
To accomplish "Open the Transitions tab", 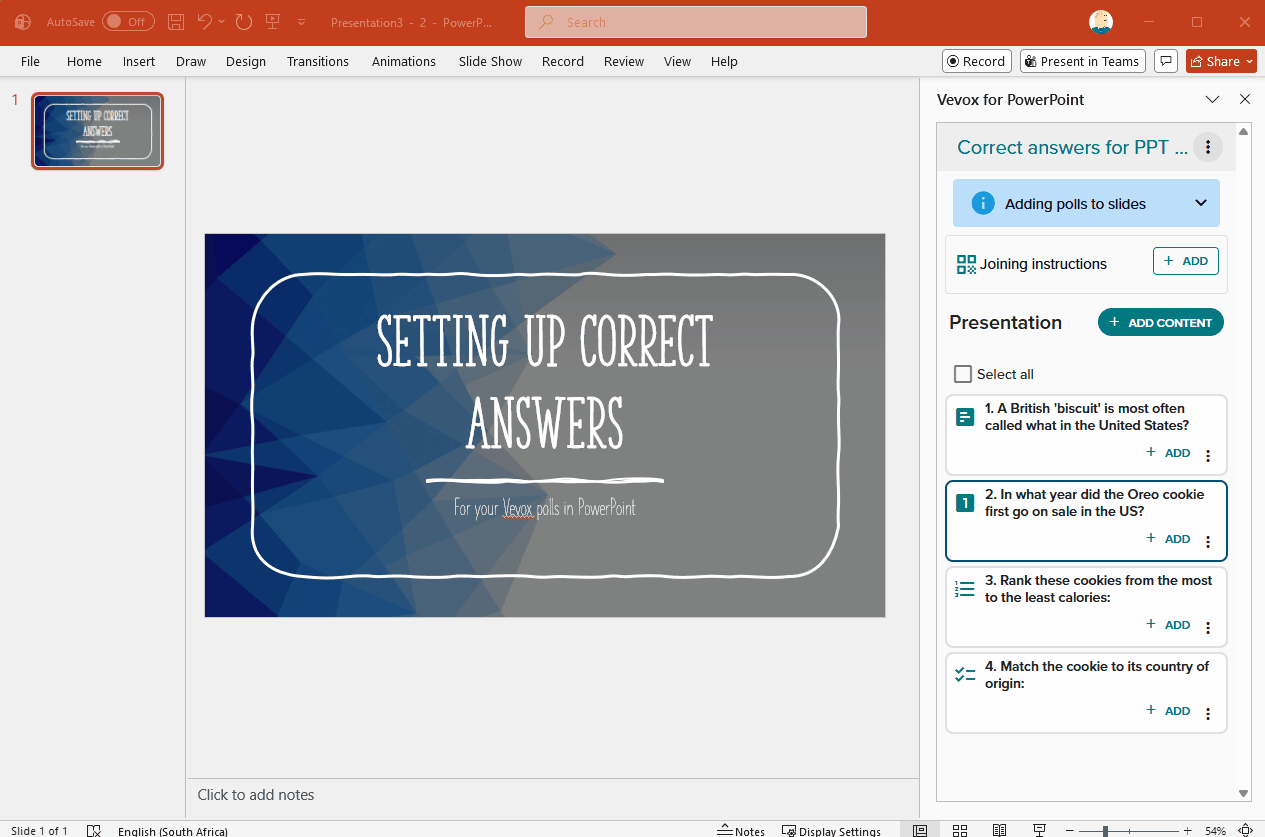I will click(x=318, y=61).
